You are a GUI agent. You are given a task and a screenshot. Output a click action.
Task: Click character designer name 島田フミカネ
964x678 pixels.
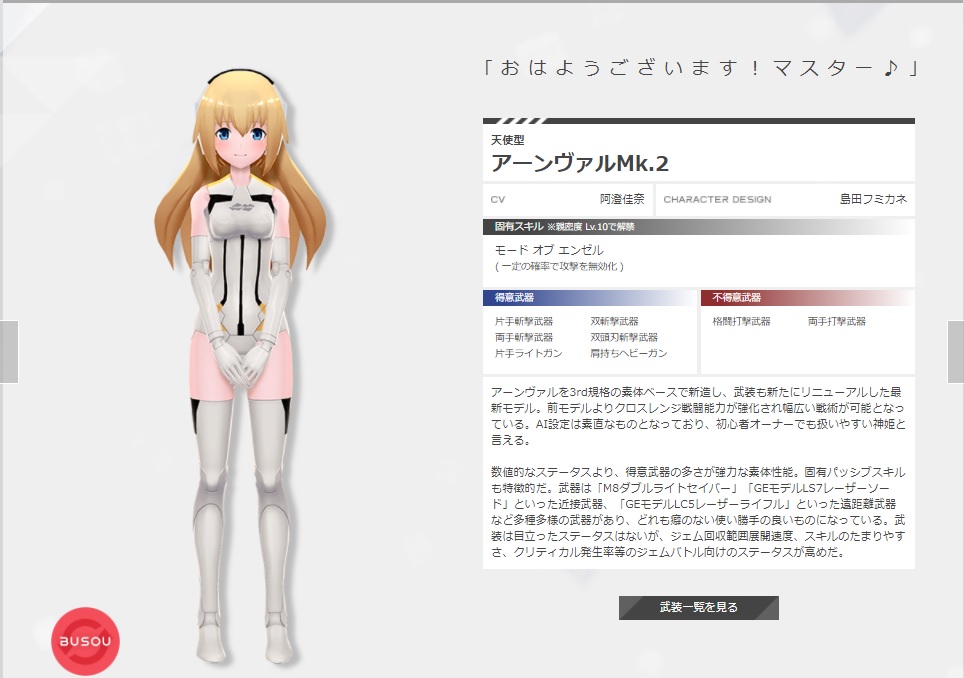[x=873, y=199]
